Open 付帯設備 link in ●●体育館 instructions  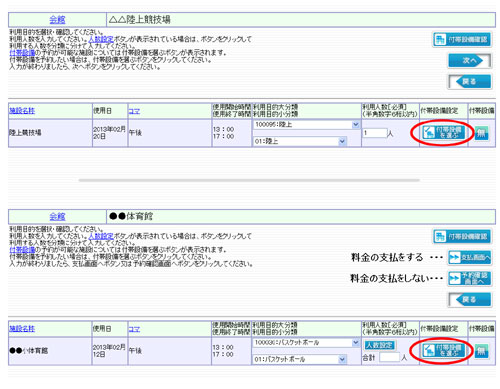click(x=22, y=250)
